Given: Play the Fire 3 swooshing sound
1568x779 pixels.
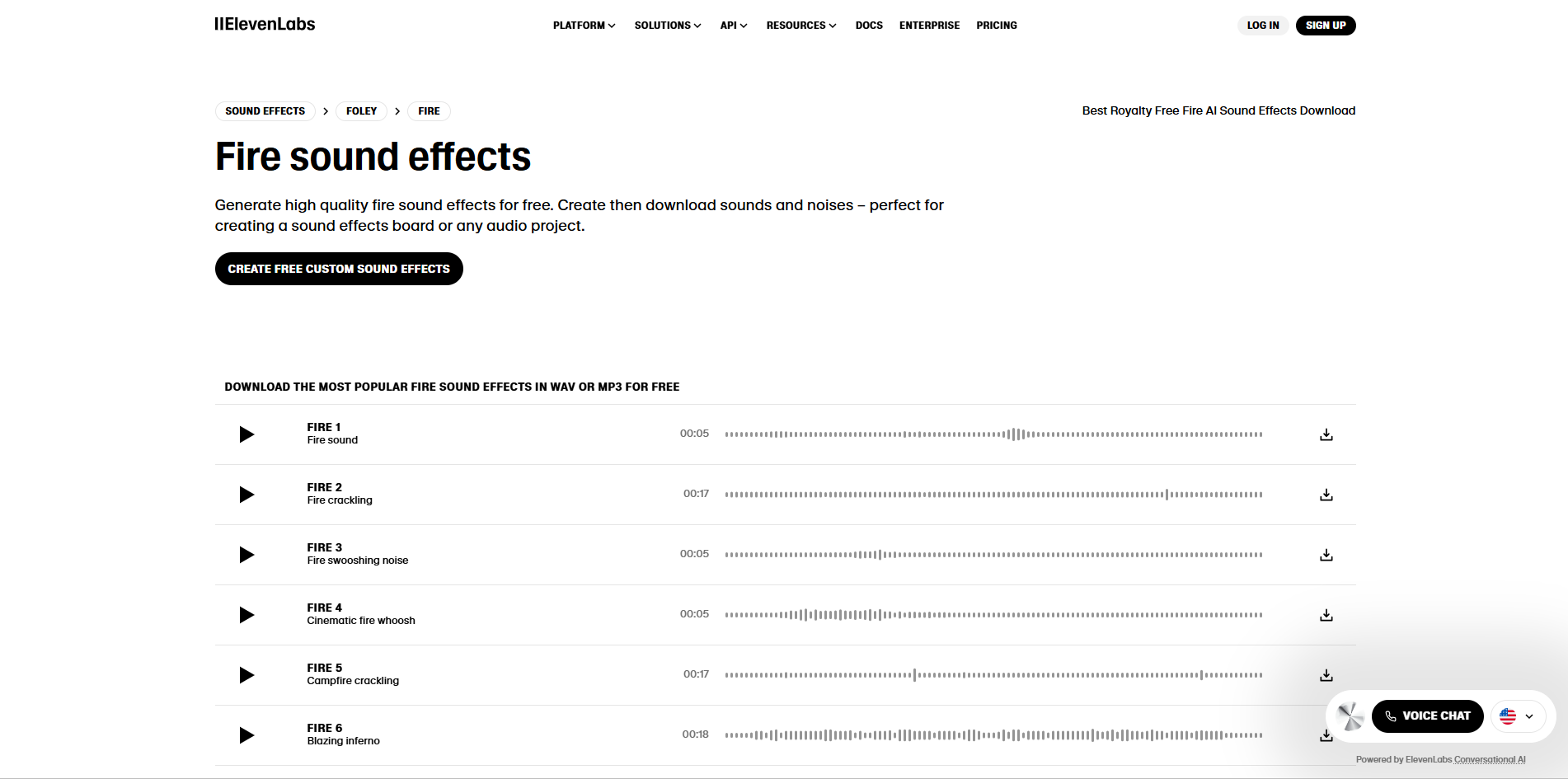Looking at the screenshot, I should coord(246,555).
